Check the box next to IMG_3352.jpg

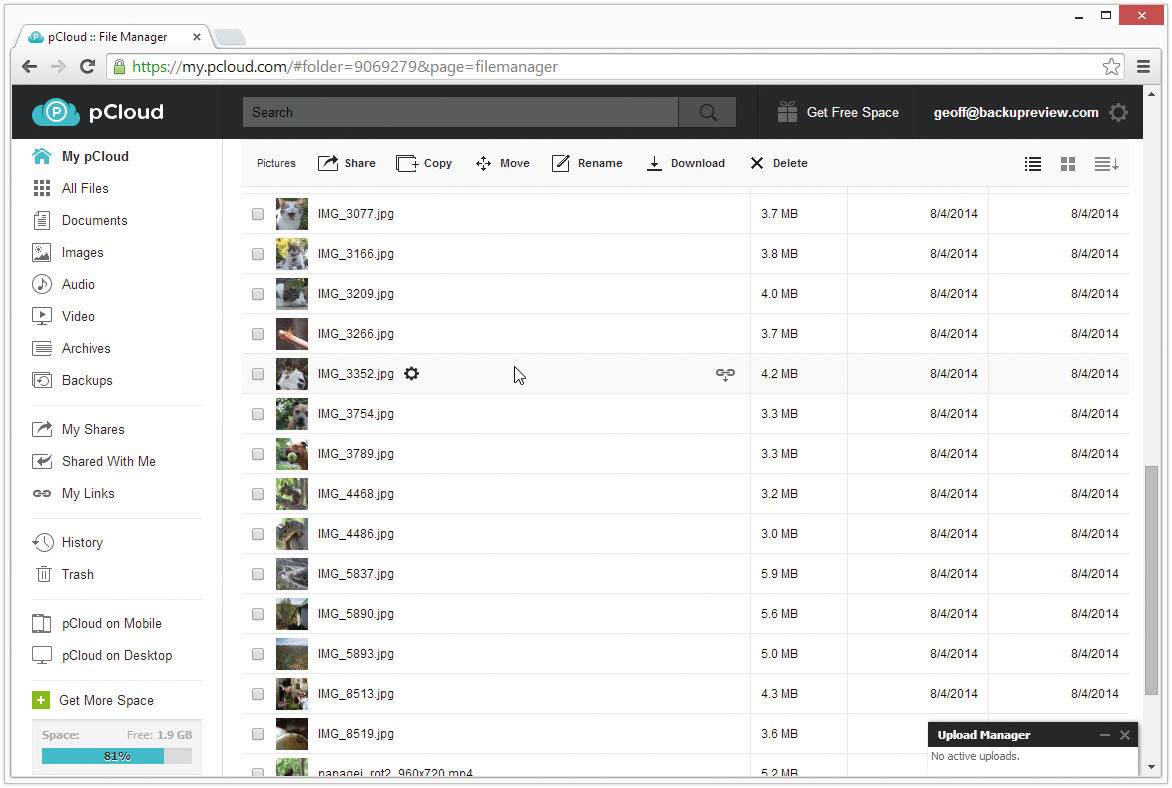pos(258,374)
